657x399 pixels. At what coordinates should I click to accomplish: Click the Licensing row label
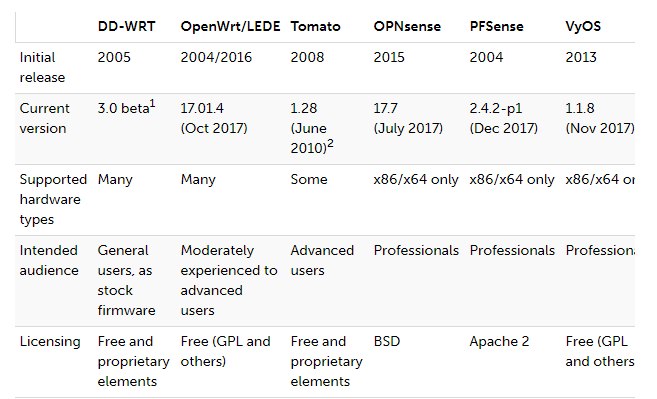point(50,341)
